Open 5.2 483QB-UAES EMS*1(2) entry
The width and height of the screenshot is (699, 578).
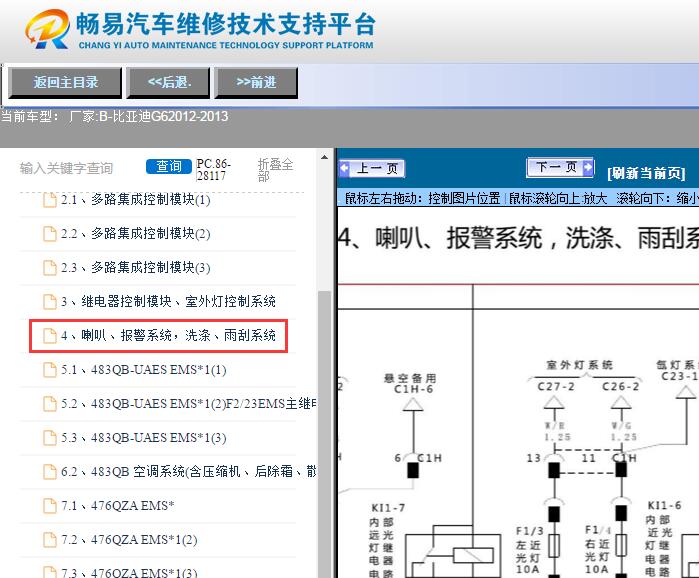(189, 404)
